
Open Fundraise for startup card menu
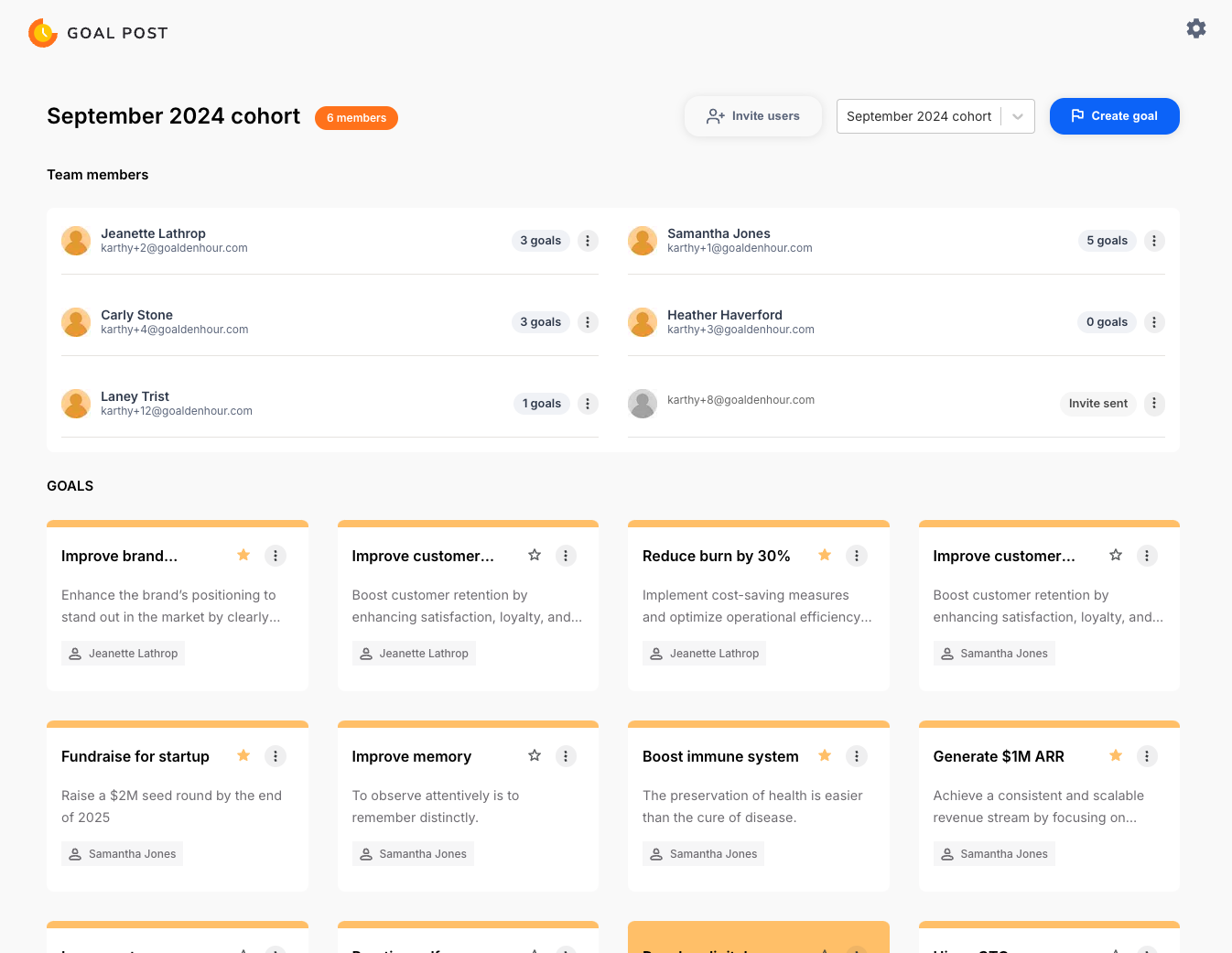click(x=275, y=756)
